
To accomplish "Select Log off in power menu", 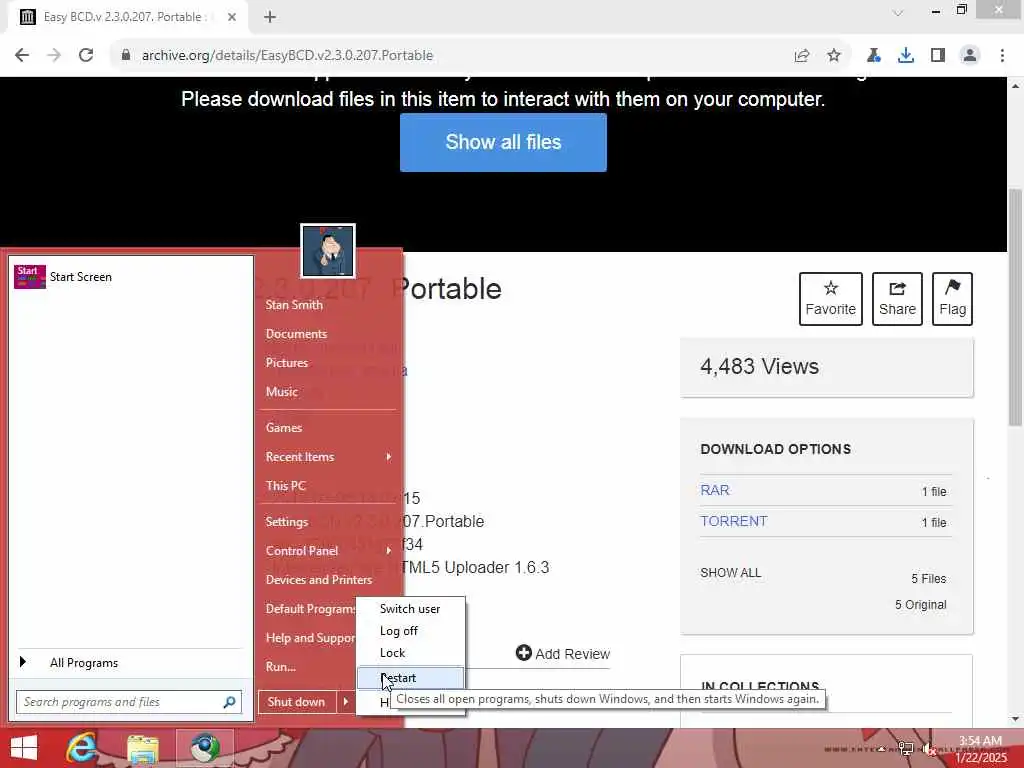I will point(410,630).
